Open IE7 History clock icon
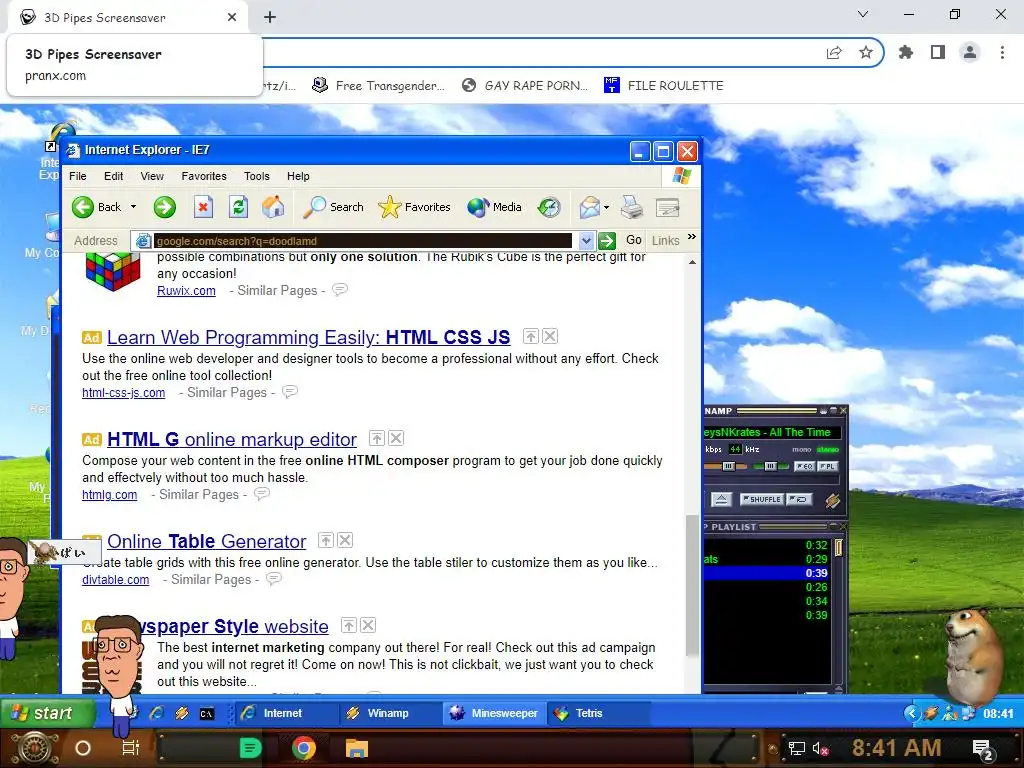Screen dimensions: 1024x768 [x=549, y=207]
